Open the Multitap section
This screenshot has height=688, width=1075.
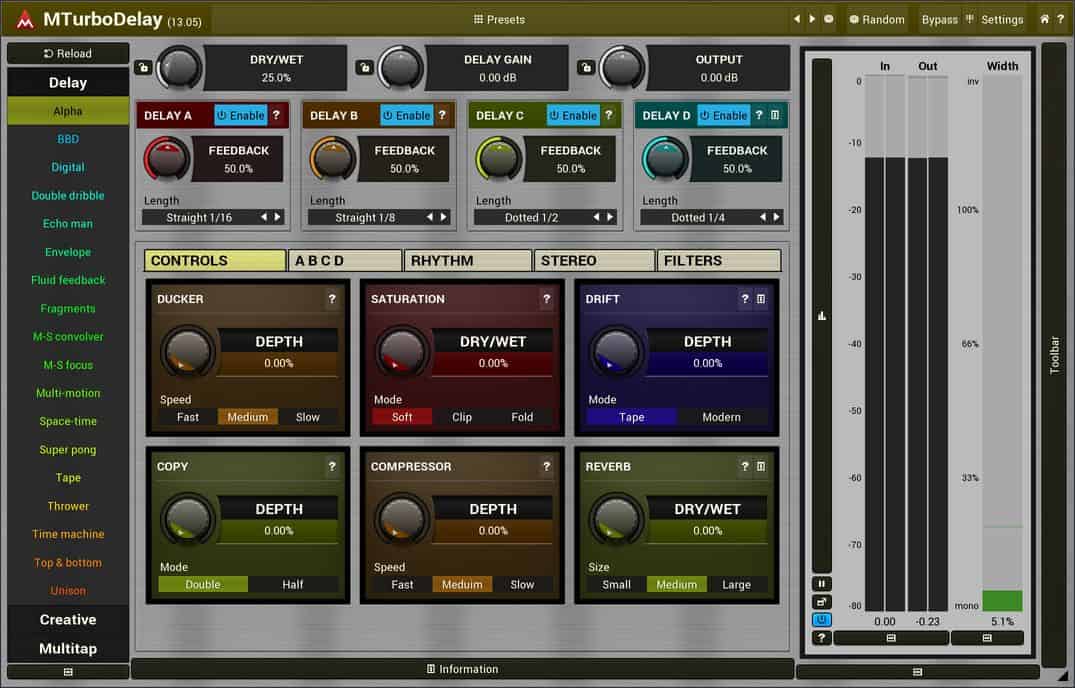tap(68, 648)
